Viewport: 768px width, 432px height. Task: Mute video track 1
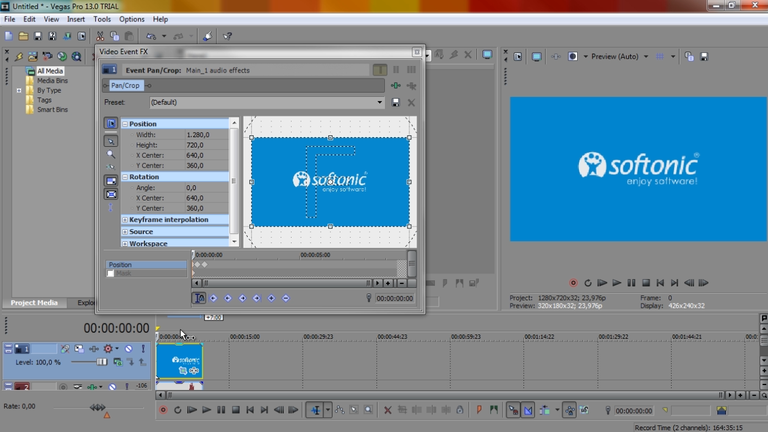coord(128,349)
